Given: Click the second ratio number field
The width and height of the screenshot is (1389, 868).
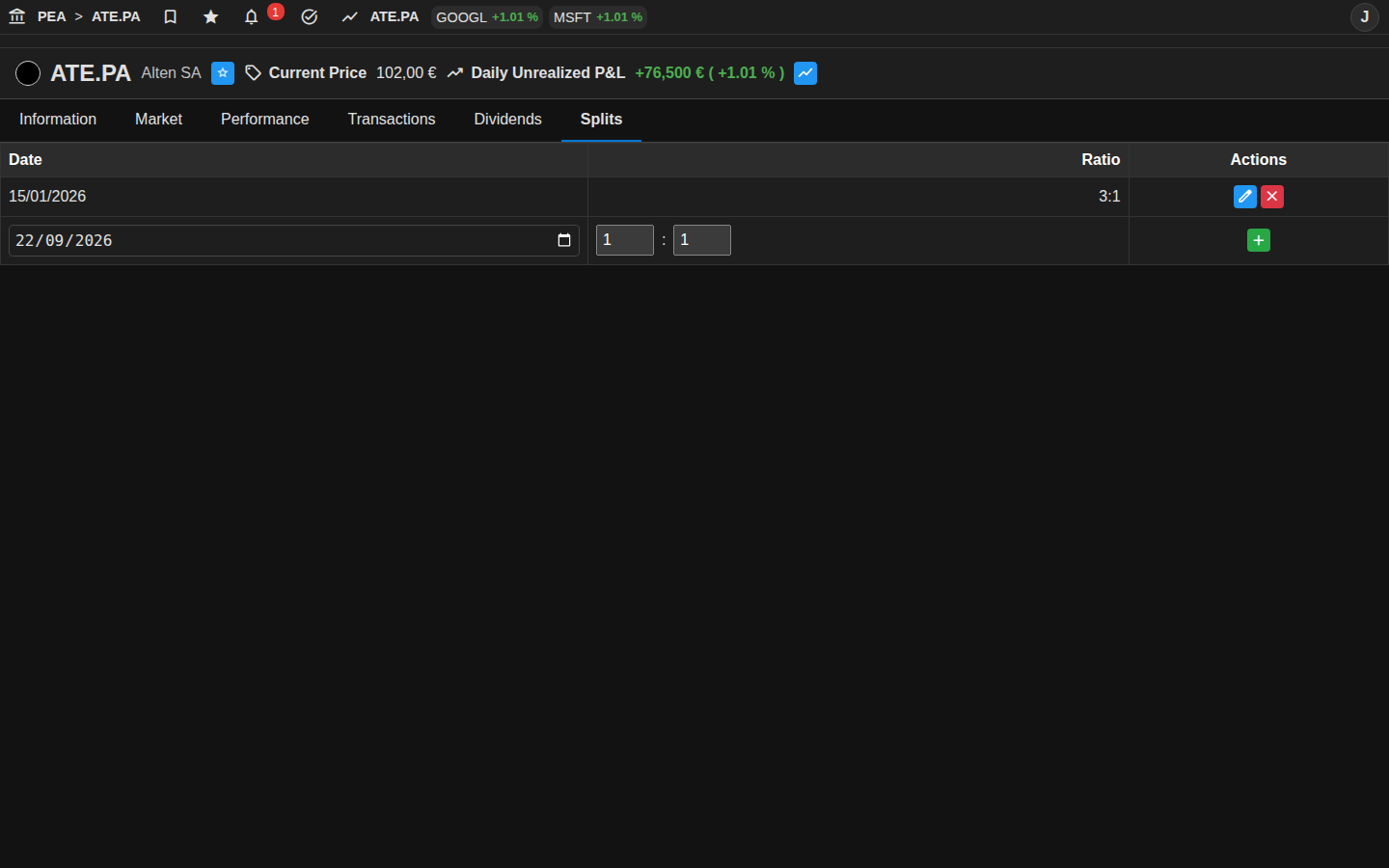Looking at the screenshot, I should (702, 240).
